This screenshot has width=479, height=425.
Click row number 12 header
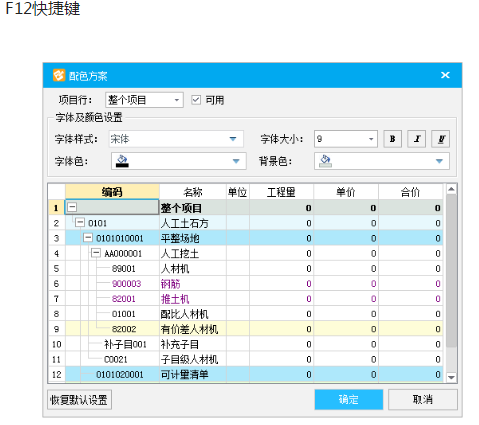[56, 374]
